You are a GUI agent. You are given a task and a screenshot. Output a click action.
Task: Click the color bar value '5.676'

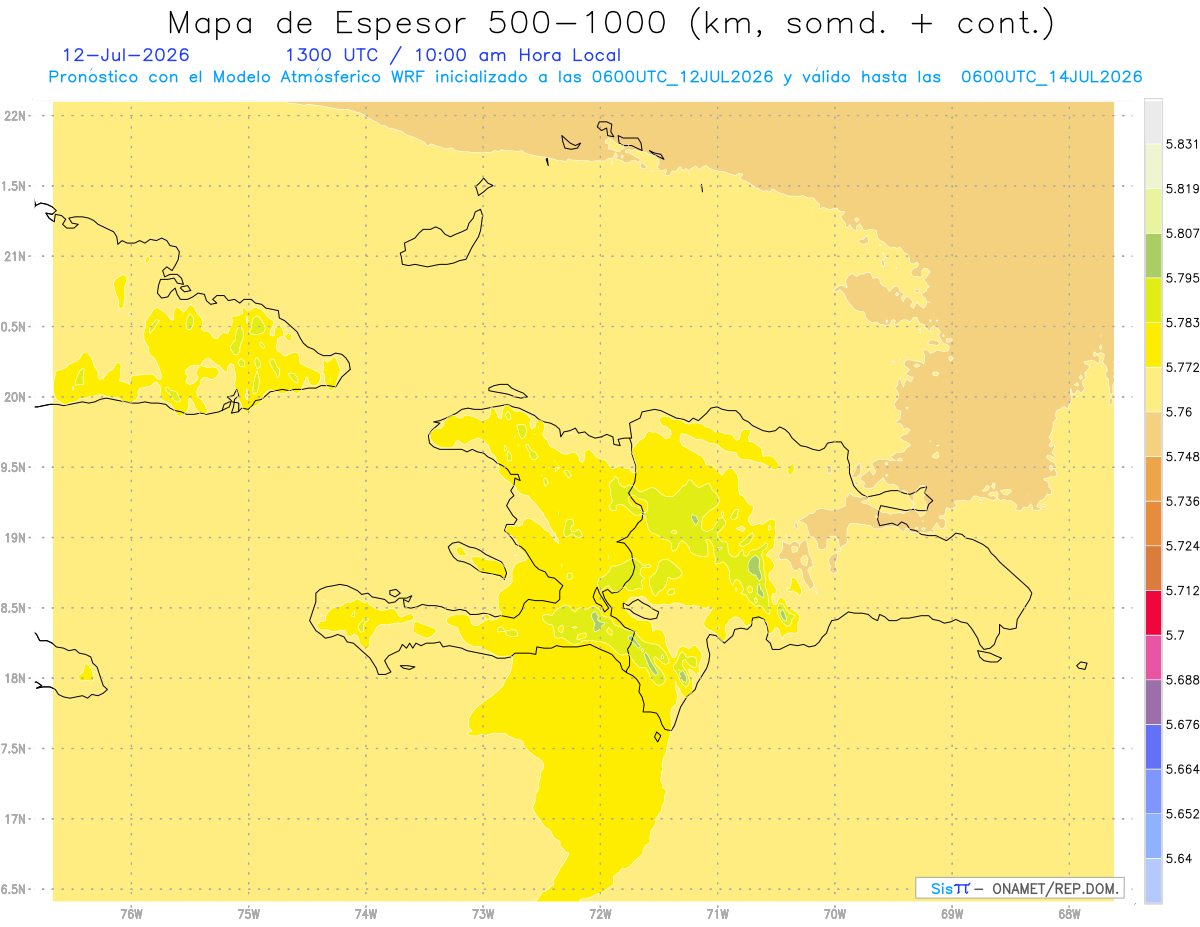[x=1182, y=724]
